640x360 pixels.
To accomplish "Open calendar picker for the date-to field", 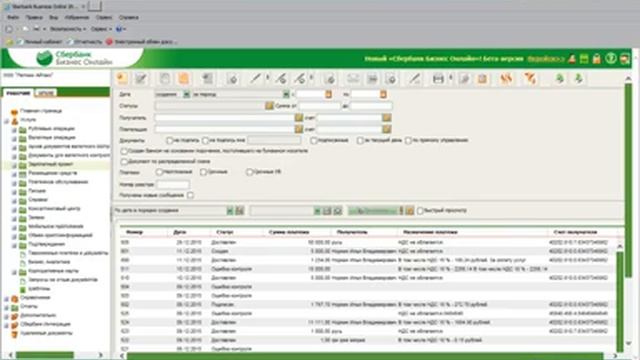I will point(383,94).
